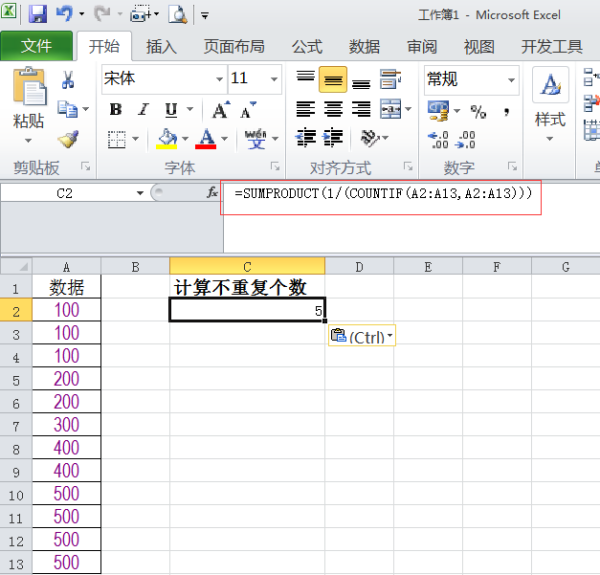The width and height of the screenshot is (600, 575).
Task: Open font color dropdown arrow
Action: [225, 139]
